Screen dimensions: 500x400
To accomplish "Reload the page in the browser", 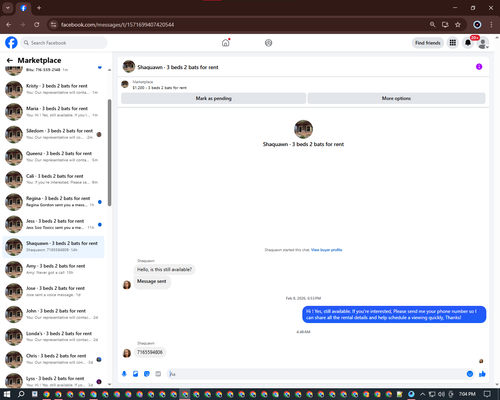I will (37, 25).
